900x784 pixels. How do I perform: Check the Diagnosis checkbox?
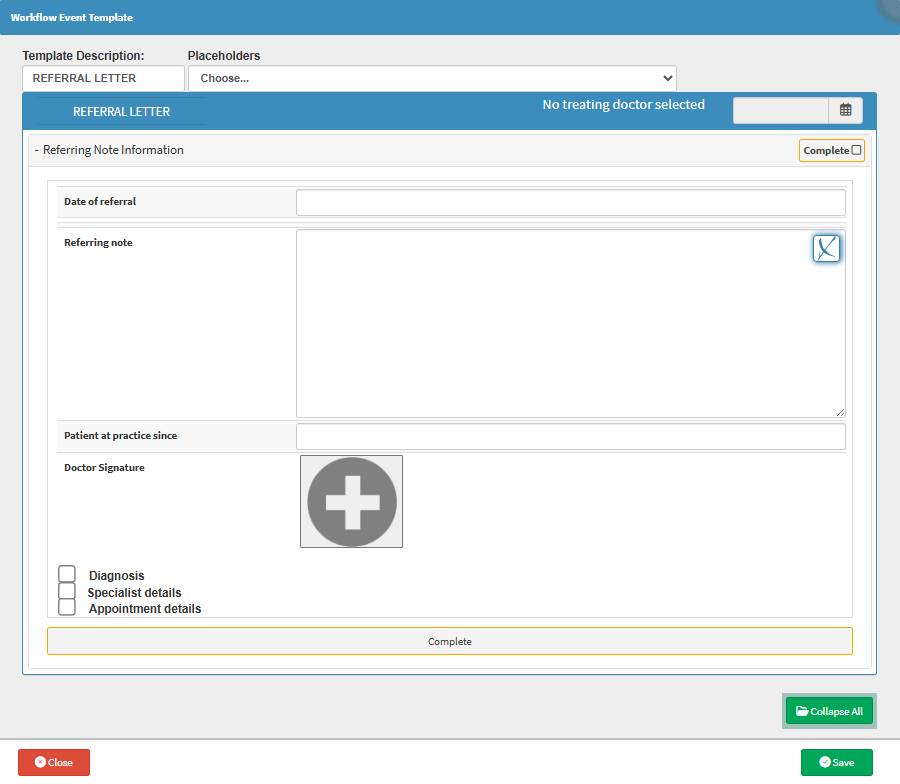click(x=67, y=574)
